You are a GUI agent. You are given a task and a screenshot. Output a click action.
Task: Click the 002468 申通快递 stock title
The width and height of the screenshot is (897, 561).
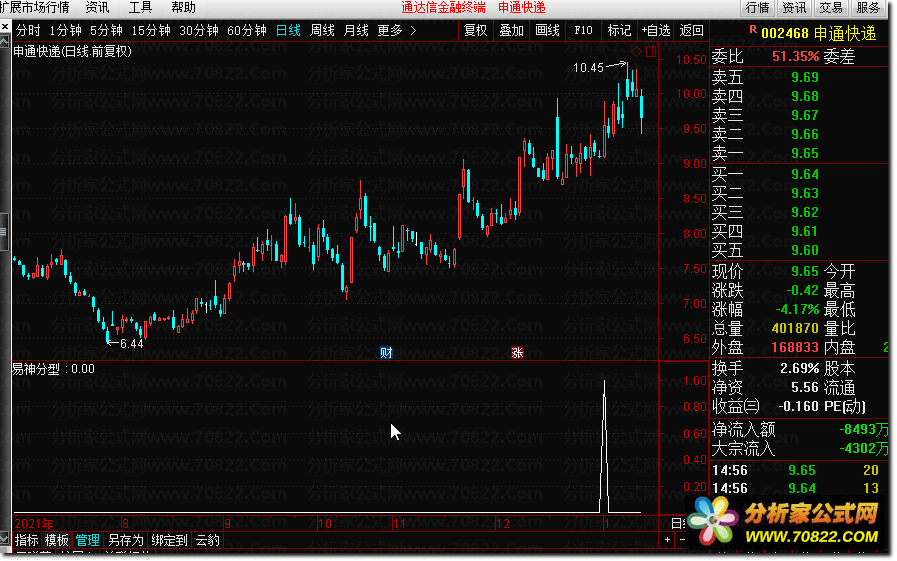coord(818,33)
